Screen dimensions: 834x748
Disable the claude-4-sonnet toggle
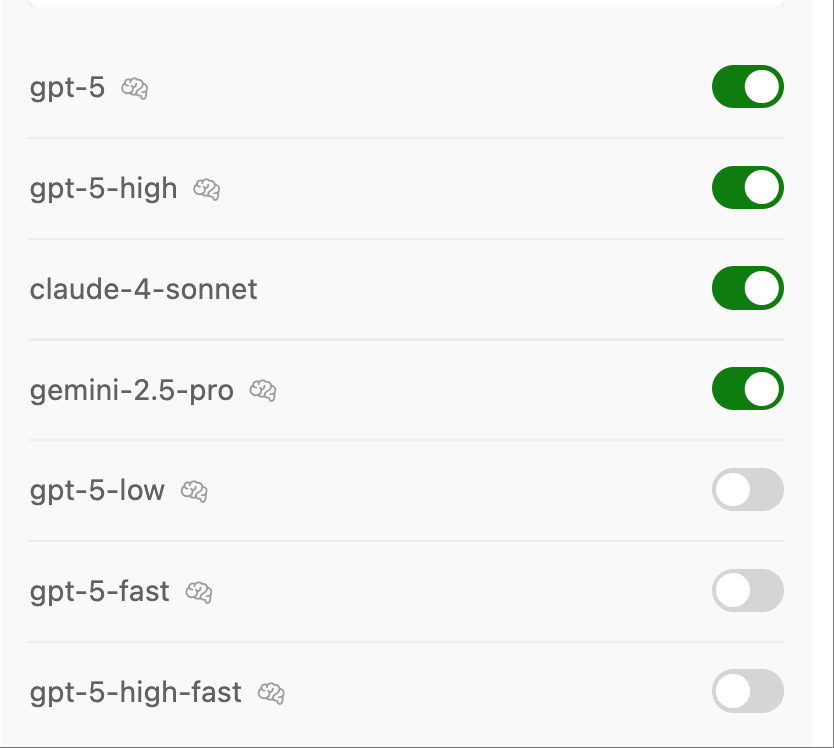(x=748, y=288)
